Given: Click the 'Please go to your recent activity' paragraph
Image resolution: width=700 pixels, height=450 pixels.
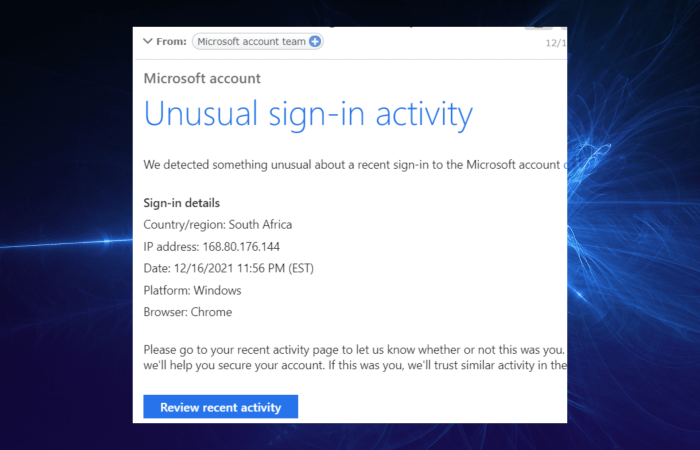Looking at the screenshot, I should pos(354,350).
